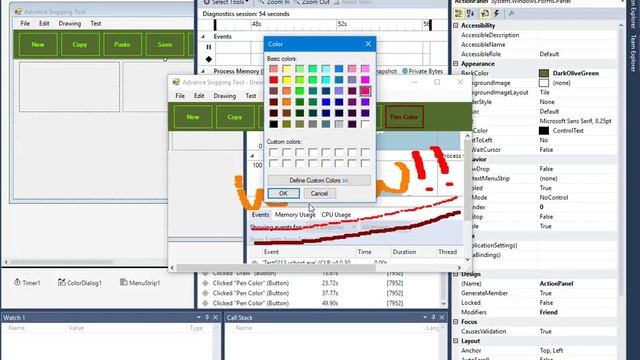Viewport: 640px width, 360px height.
Task: Click the BackColor DarkOliveGreen swatch
Action: click(544, 73)
